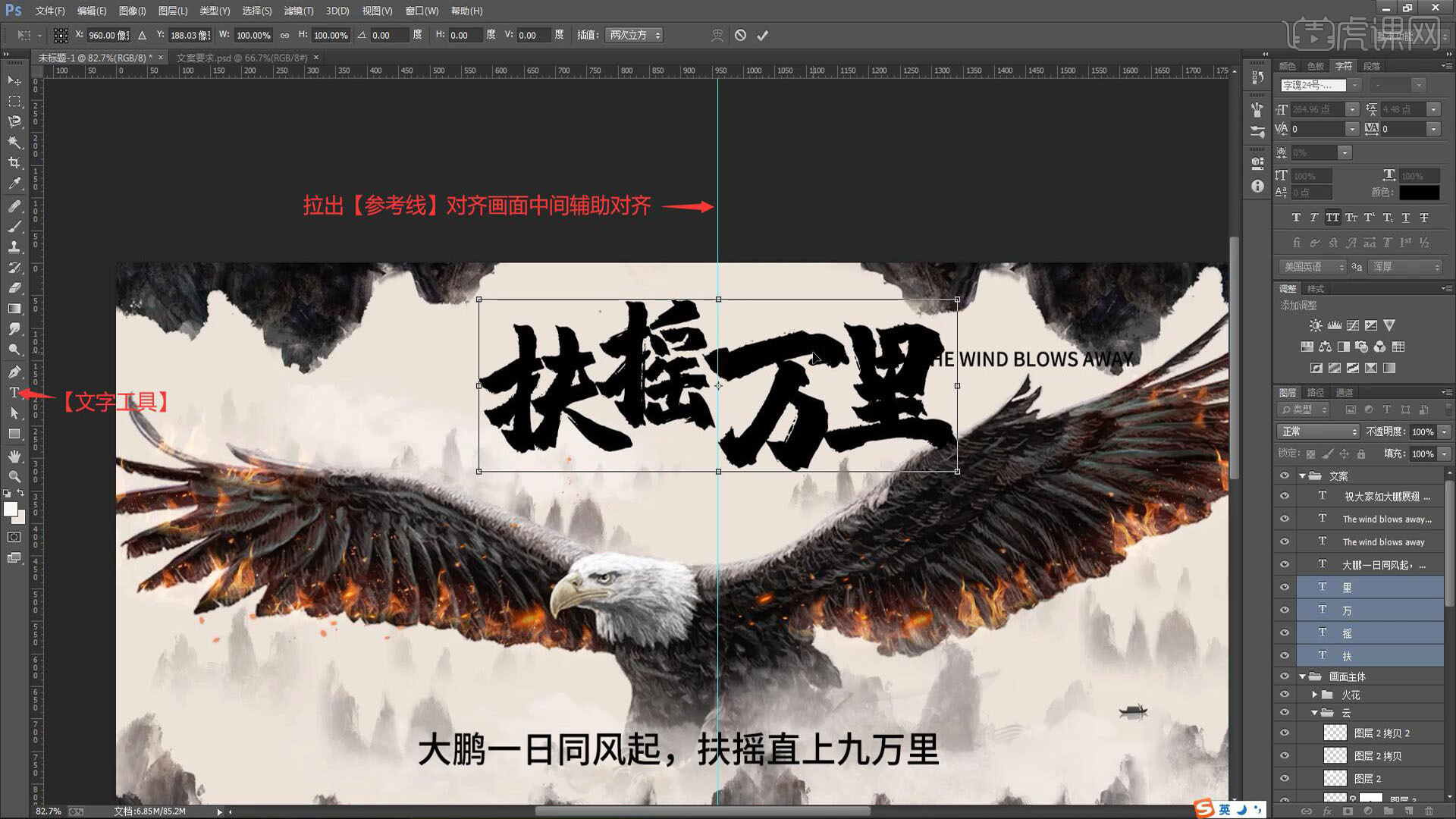The image size is (1456, 819).
Task: Hide the 文案 group layer
Action: point(1284,475)
